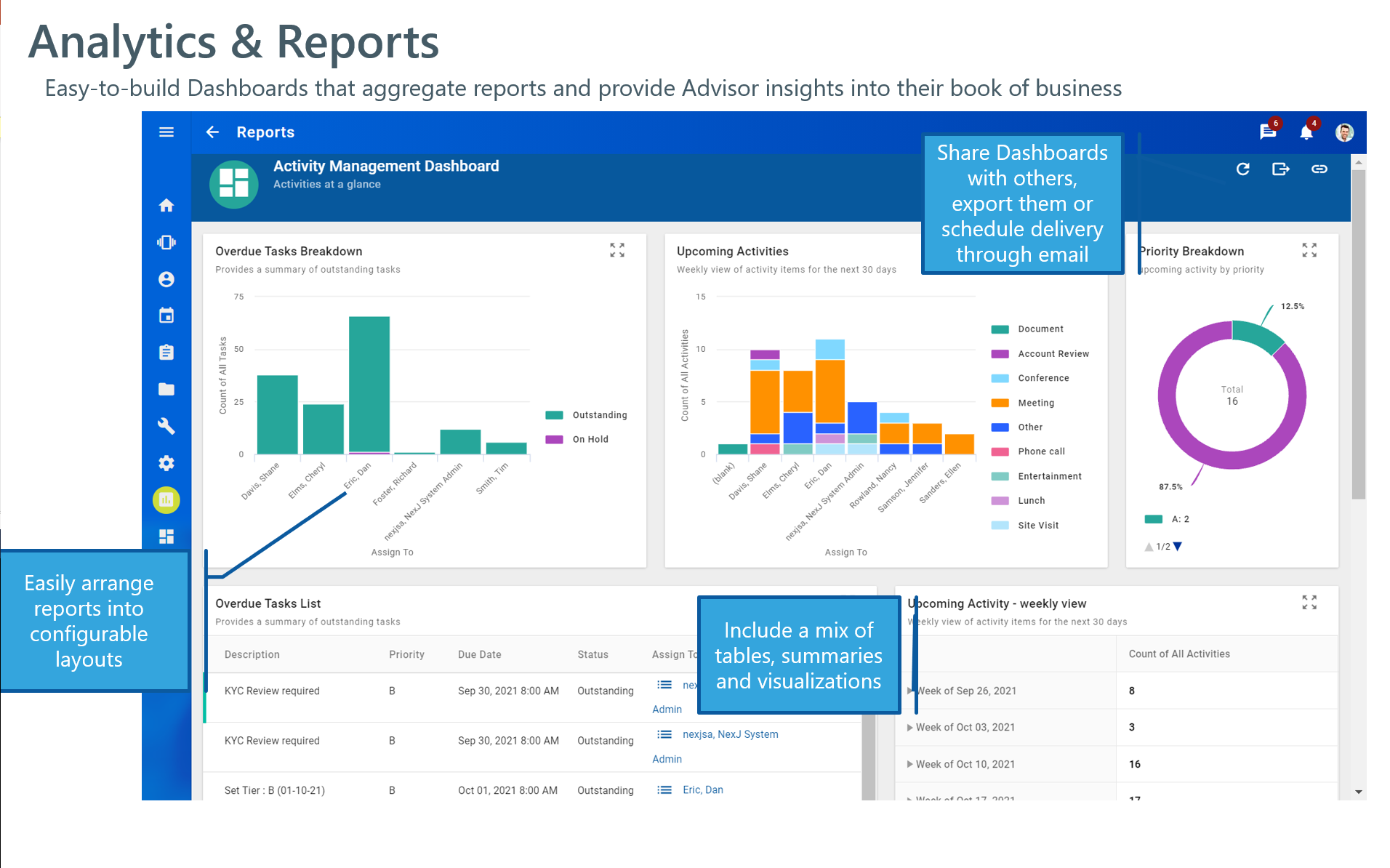Toggle Conference legend series
Screen dimensions: 1390x868
point(1030,378)
